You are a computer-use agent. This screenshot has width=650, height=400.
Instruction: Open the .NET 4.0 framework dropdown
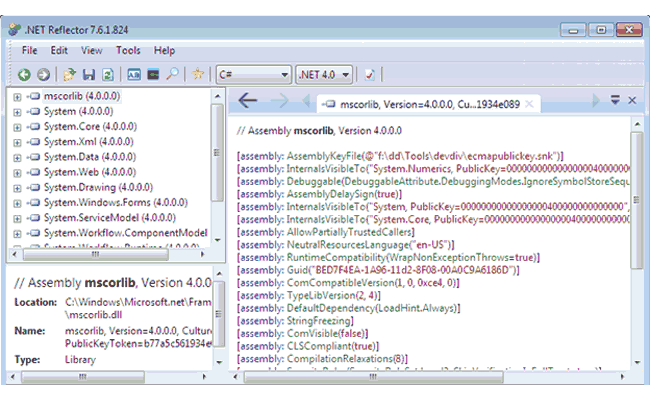[324, 74]
